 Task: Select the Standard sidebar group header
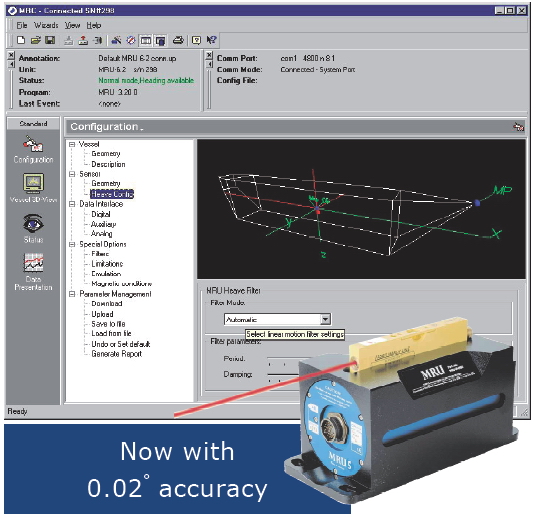tap(33, 123)
